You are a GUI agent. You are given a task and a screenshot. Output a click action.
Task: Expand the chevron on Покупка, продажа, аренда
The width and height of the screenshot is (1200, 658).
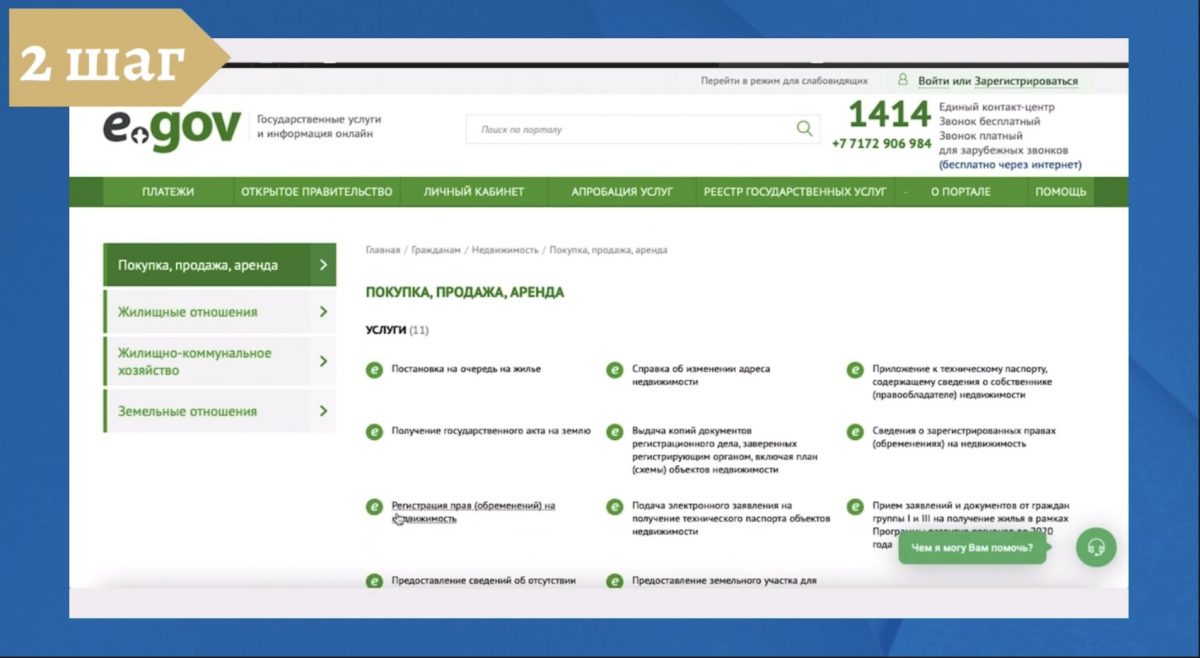[x=323, y=265]
